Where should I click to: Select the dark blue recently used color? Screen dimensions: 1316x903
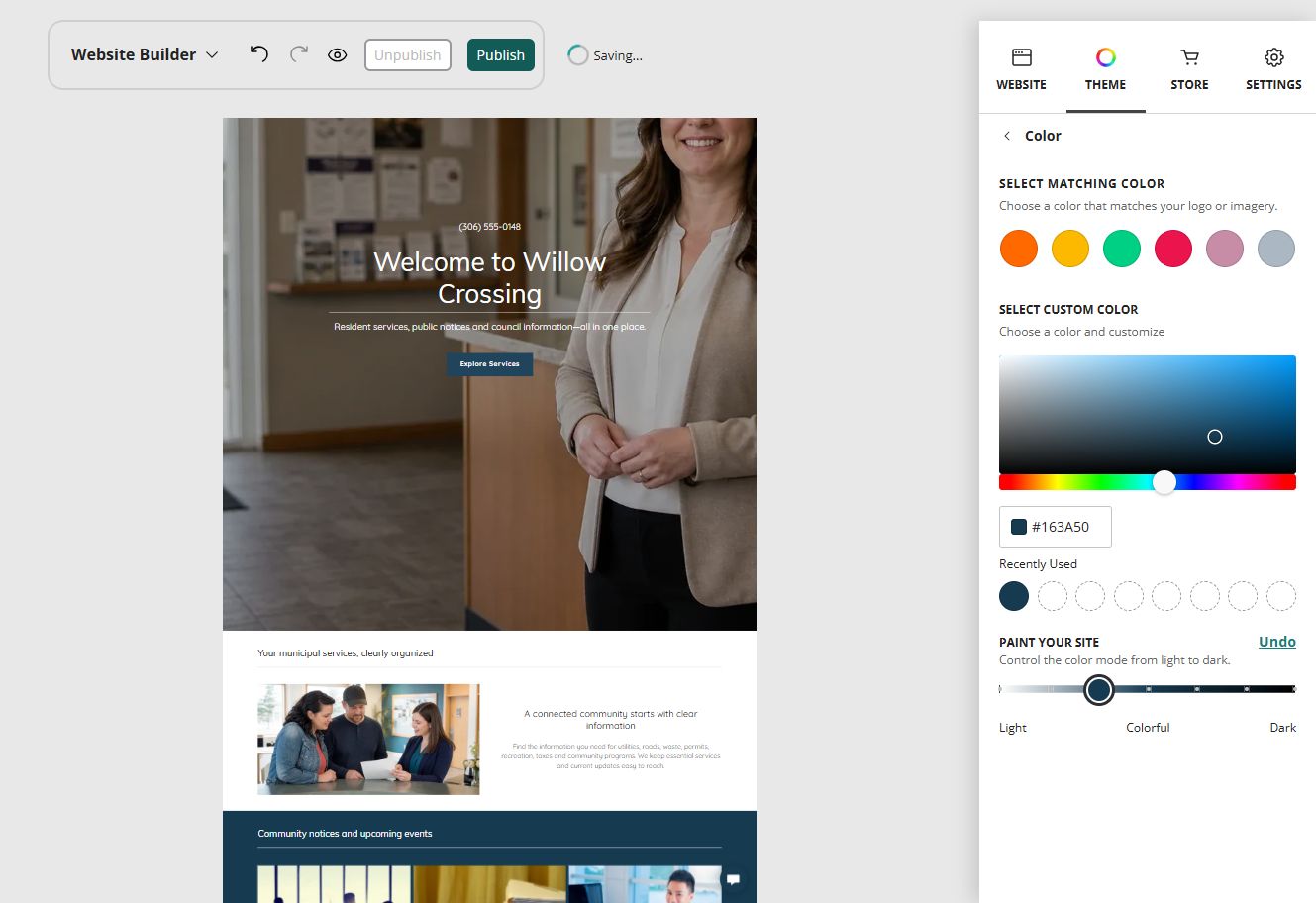pyautogui.click(x=1014, y=596)
